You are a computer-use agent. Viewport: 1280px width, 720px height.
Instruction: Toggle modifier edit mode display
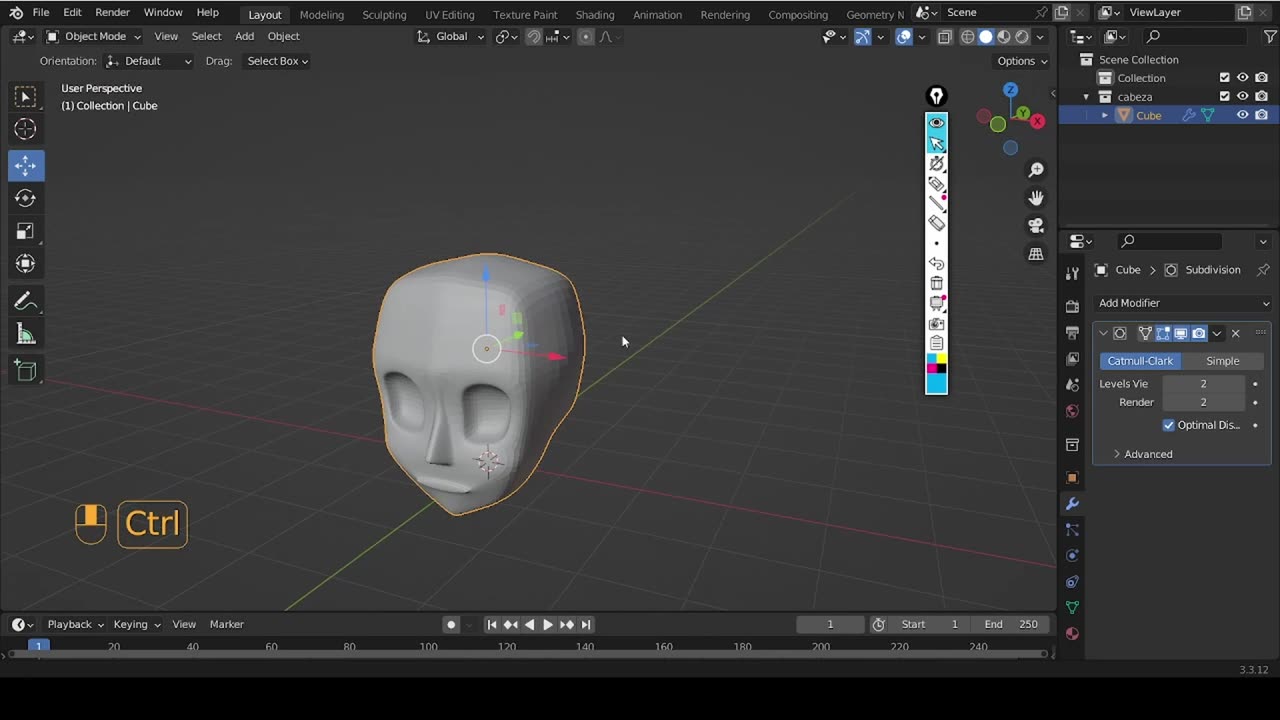click(x=1163, y=333)
